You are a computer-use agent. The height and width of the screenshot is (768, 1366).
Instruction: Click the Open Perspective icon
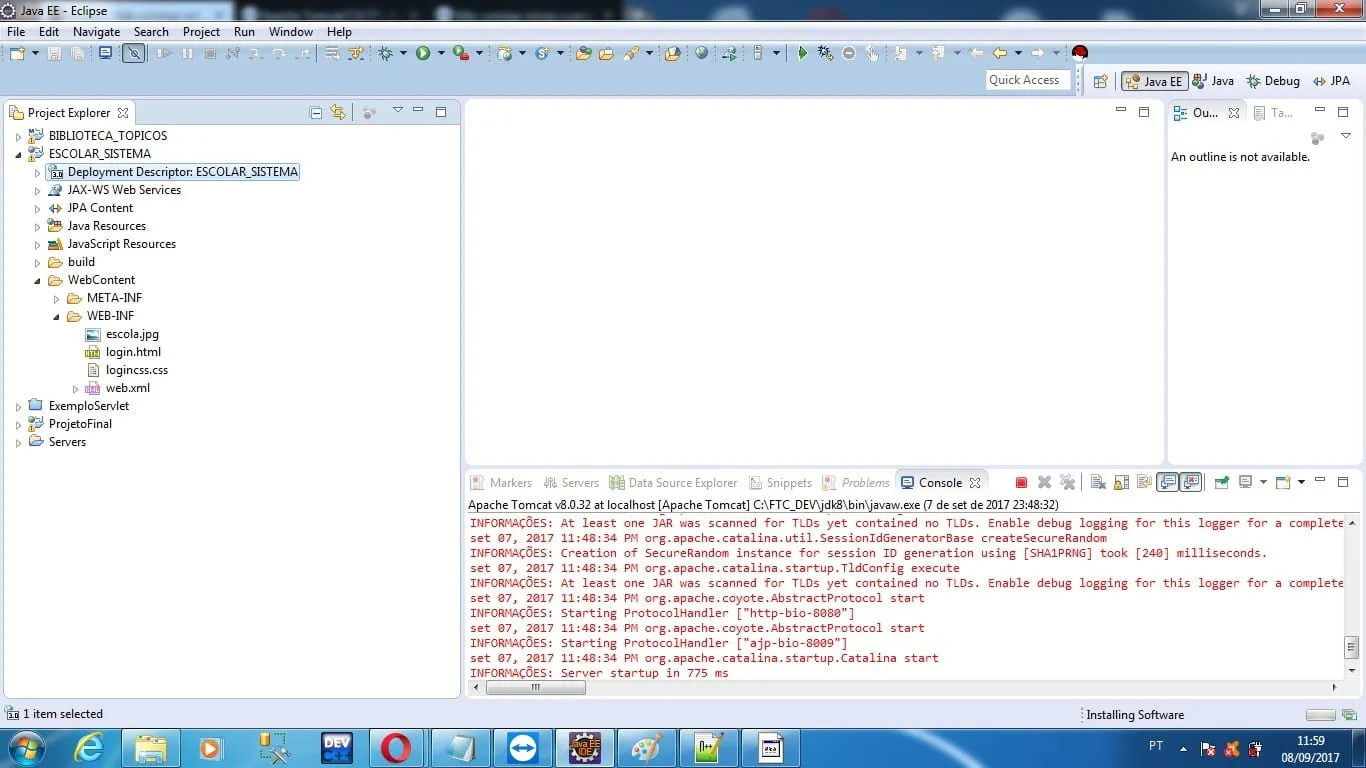1100,82
